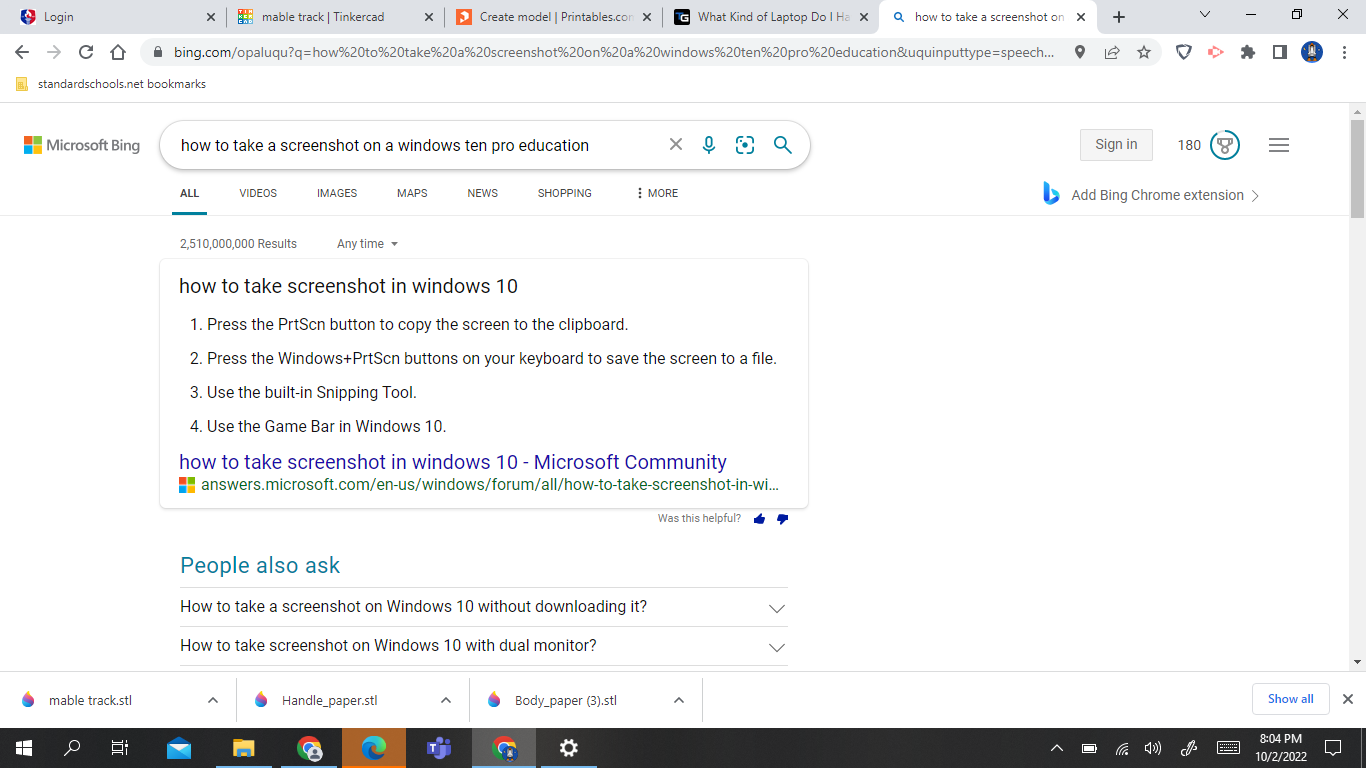Open Settings gear on the taskbar
Image resolution: width=1366 pixels, height=768 pixels.
[x=569, y=748]
